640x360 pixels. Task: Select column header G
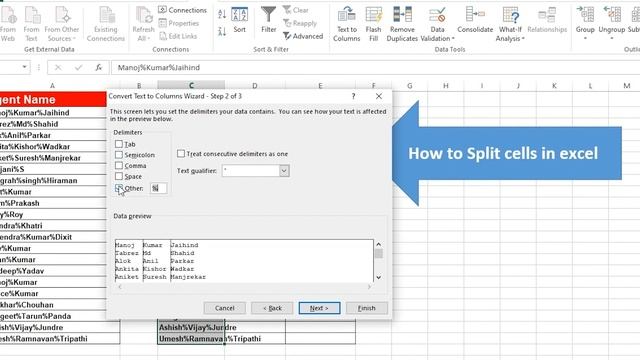409,86
